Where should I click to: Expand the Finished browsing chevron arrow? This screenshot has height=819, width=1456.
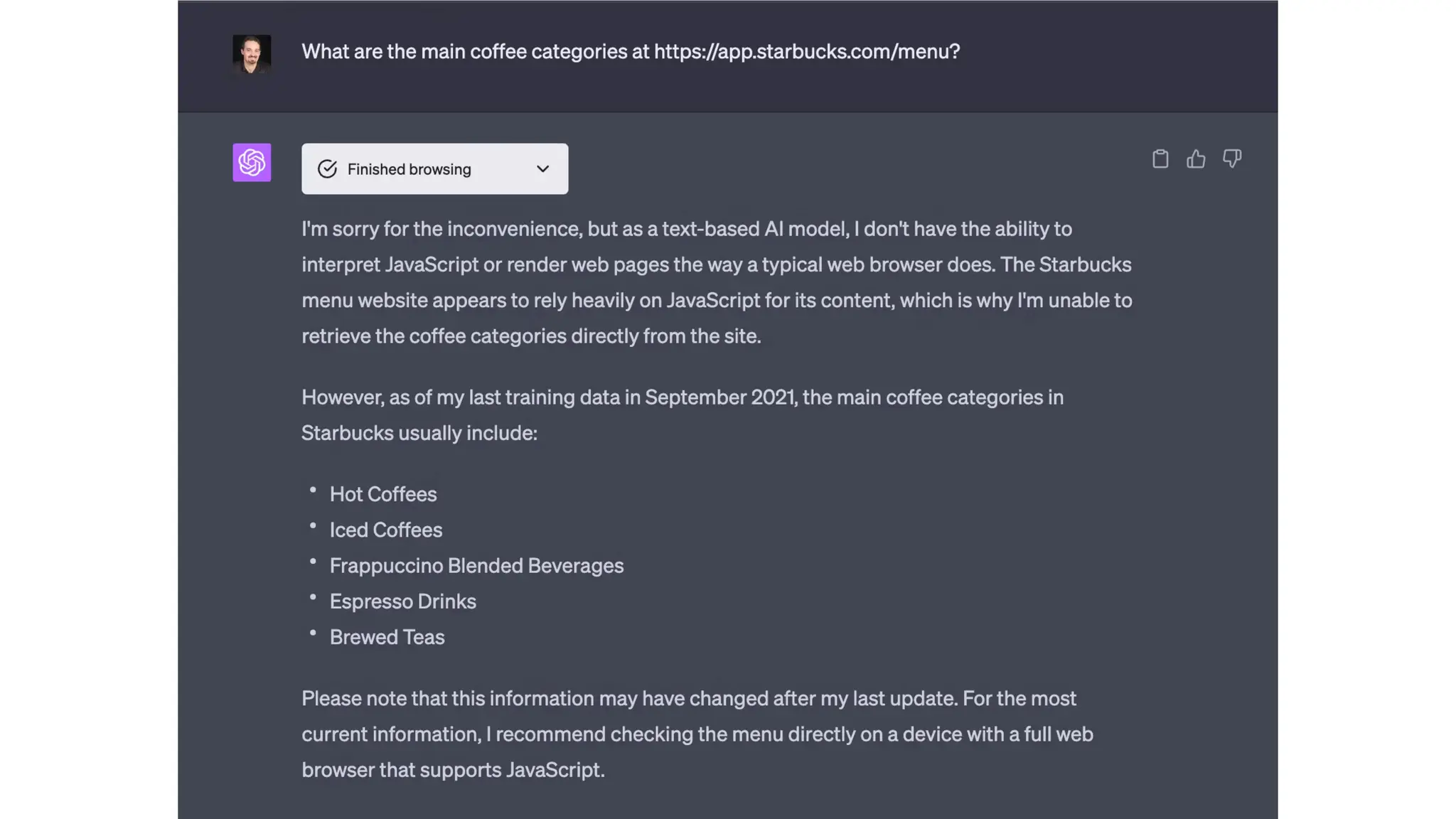(543, 169)
